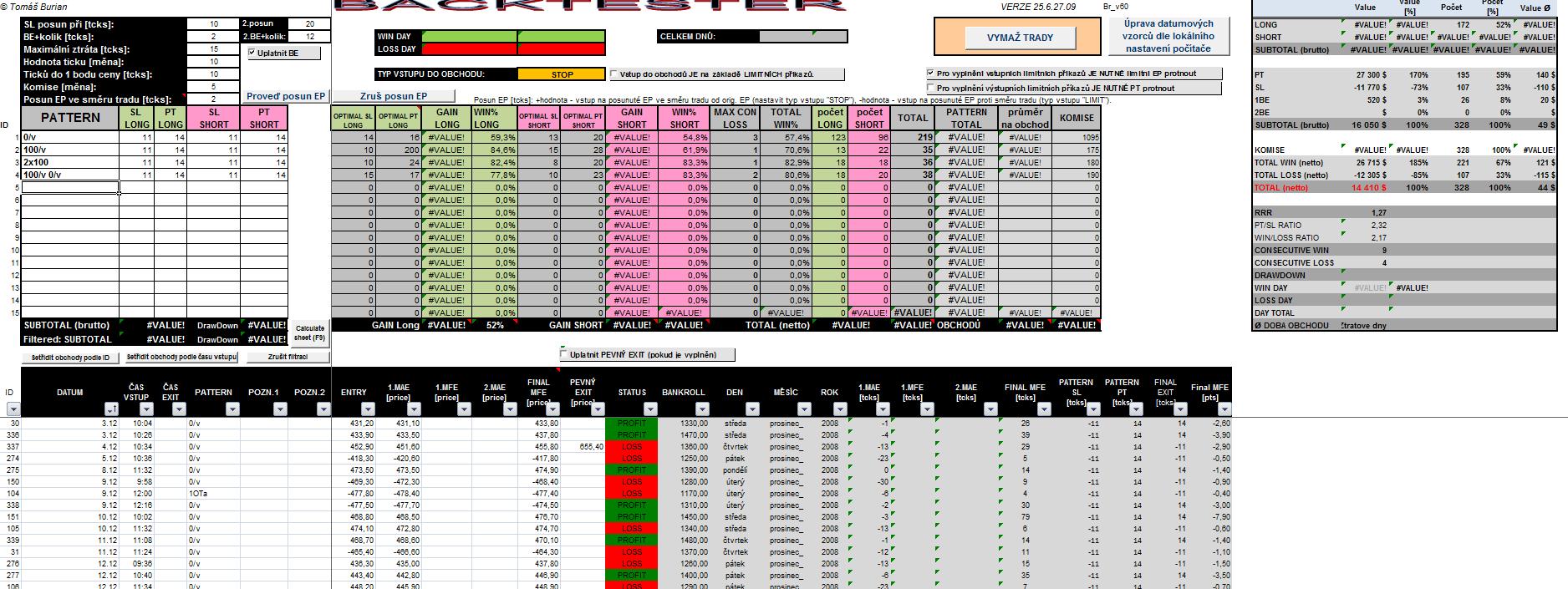
Task: Expand the DEN column filter dropdown
Action: pos(752,409)
